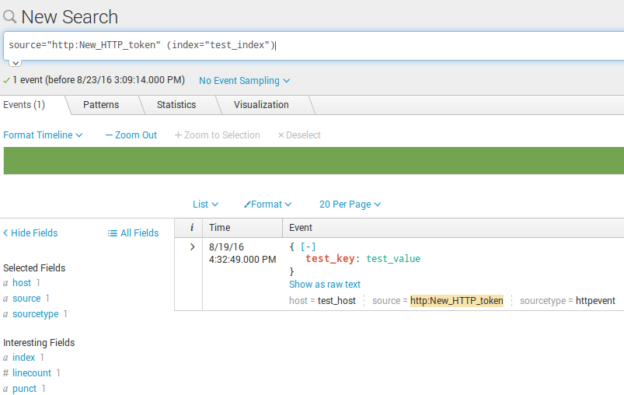This screenshot has width=624, height=395.
Task: Click the i column header
Action: [x=192, y=228]
